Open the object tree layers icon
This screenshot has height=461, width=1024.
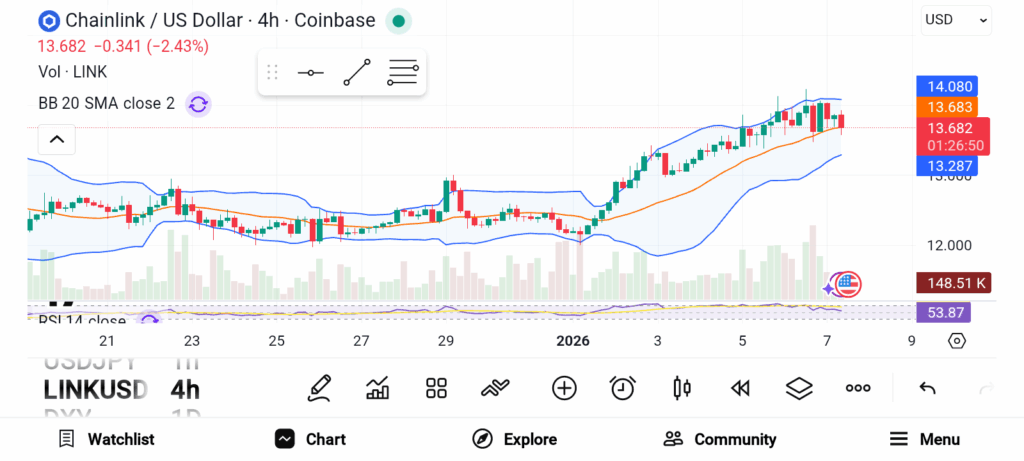coord(798,388)
